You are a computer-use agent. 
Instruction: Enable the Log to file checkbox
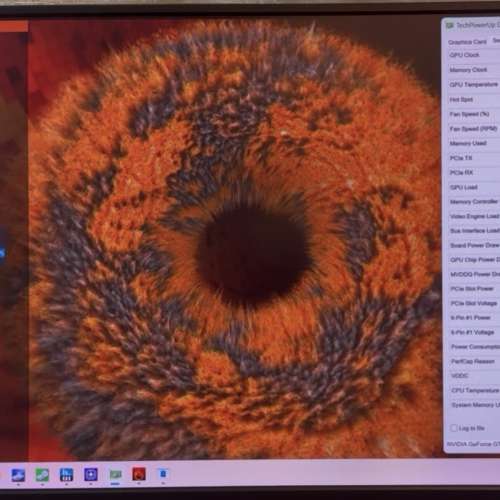[454, 428]
